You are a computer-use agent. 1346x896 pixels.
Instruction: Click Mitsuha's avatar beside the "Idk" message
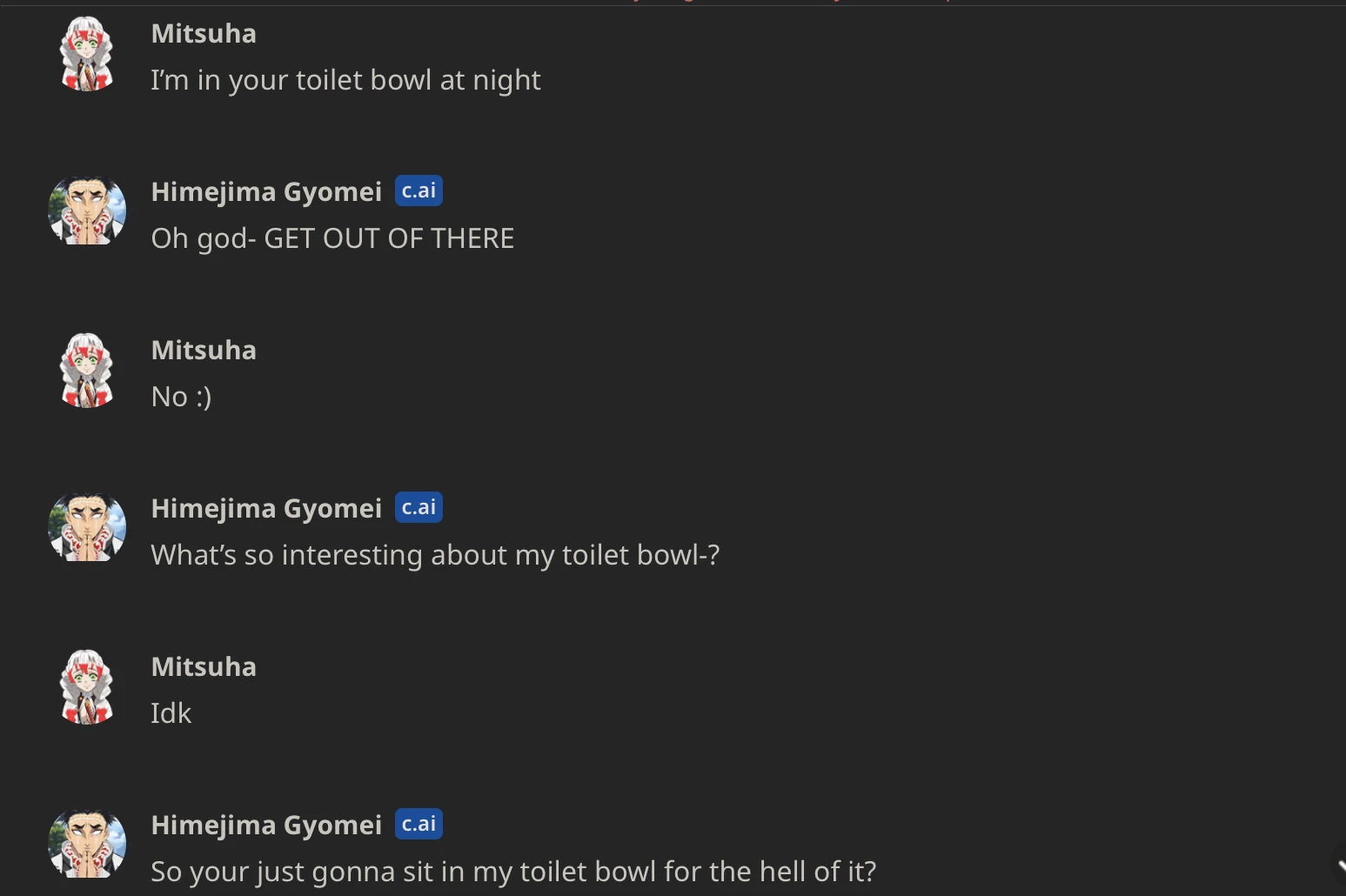87,688
